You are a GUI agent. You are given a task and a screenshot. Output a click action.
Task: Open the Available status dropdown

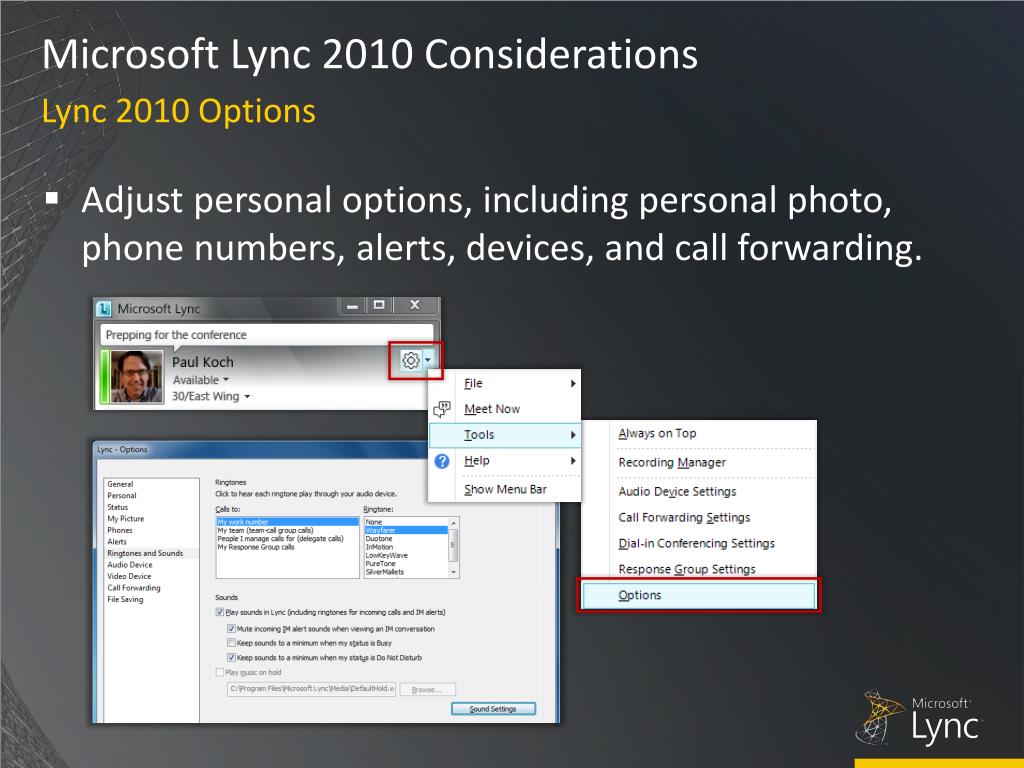pyautogui.click(x=201, y=379)
